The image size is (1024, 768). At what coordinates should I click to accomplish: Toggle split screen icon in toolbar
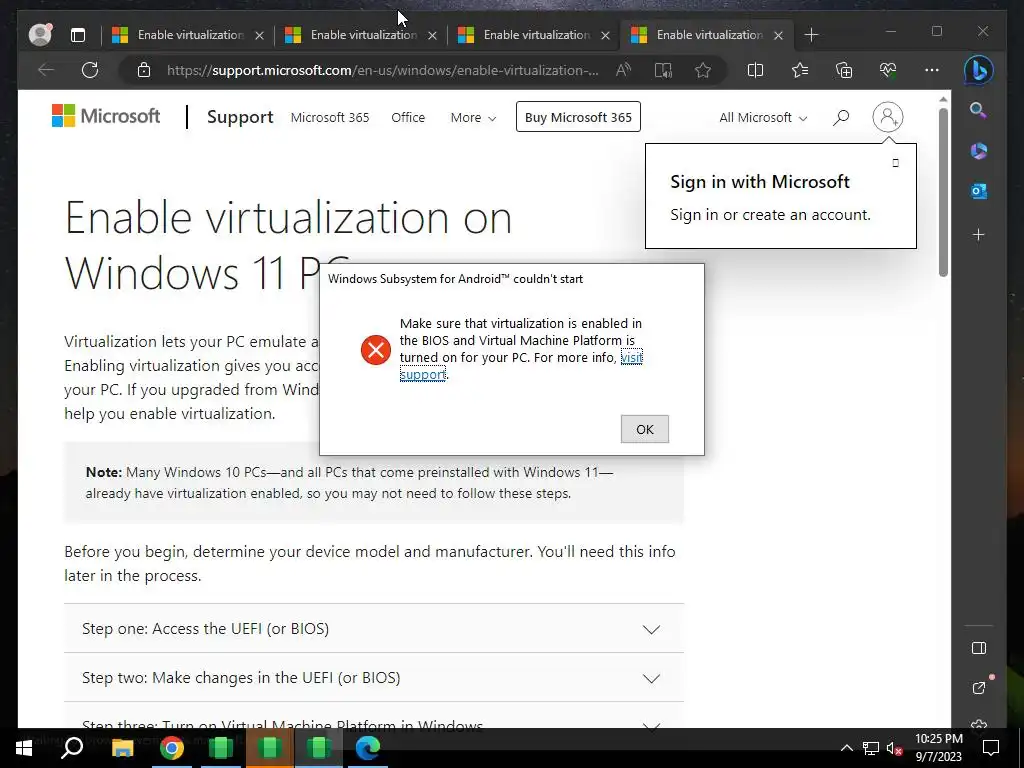(755, 70)
